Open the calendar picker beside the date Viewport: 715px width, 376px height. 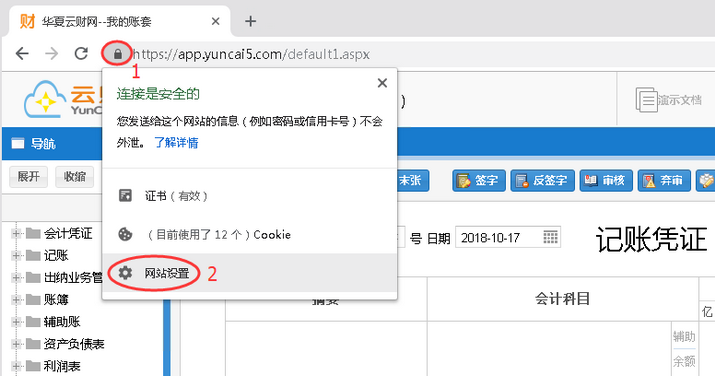[550, 237]
